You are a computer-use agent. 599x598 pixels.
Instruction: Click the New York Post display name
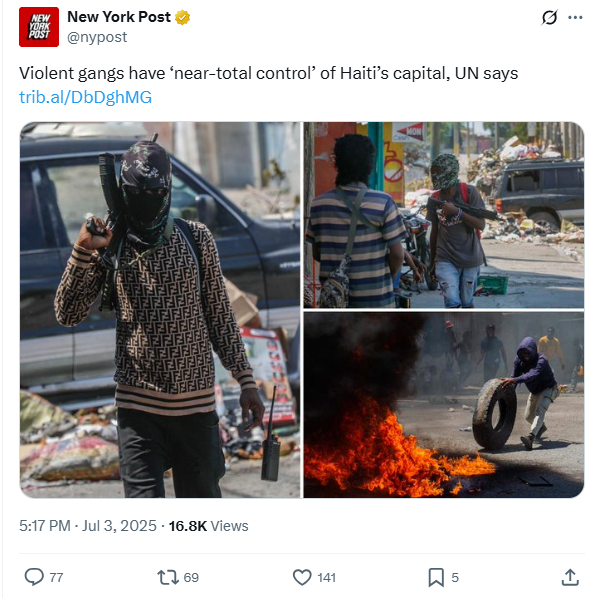tap(119, 17)
